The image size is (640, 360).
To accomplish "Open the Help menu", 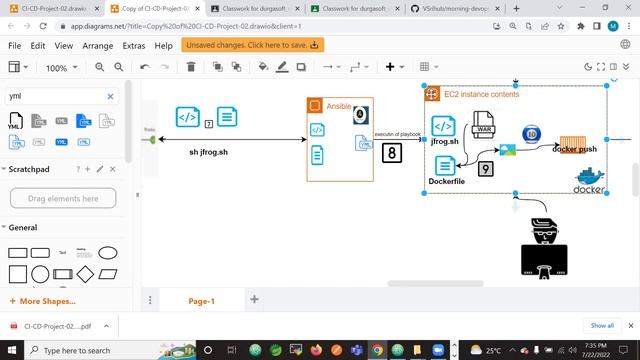I will (163, 46).
